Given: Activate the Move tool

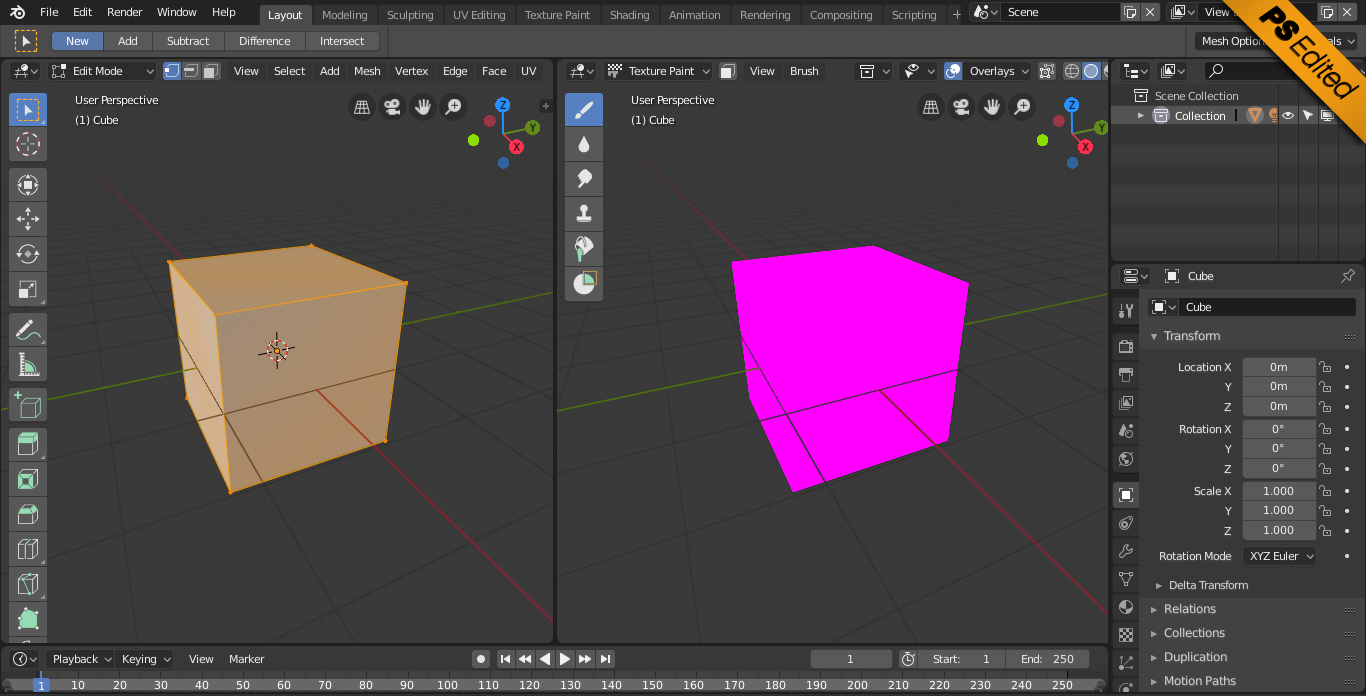Looking at the screenshot, I should [28, 219].
